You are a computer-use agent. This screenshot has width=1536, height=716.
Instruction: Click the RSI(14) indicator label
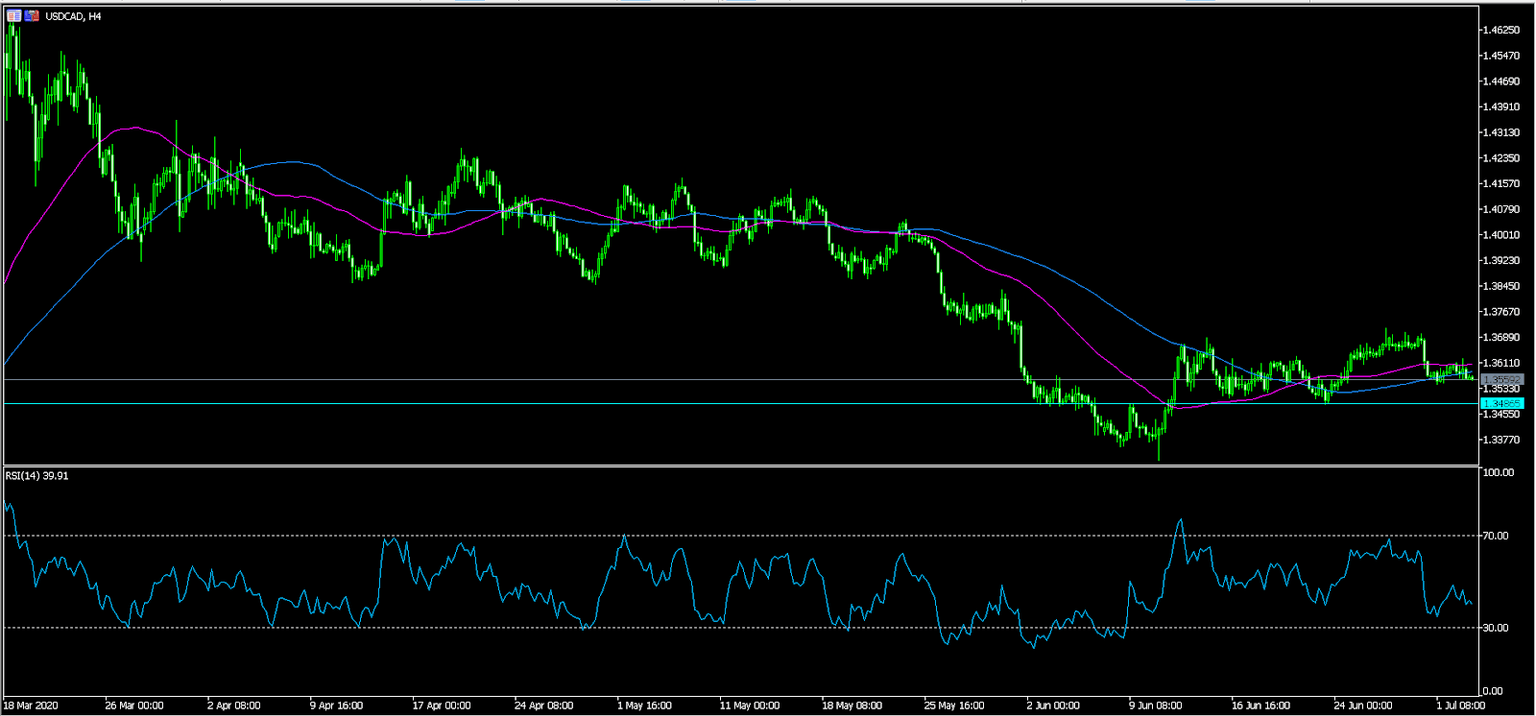point(36,475)
